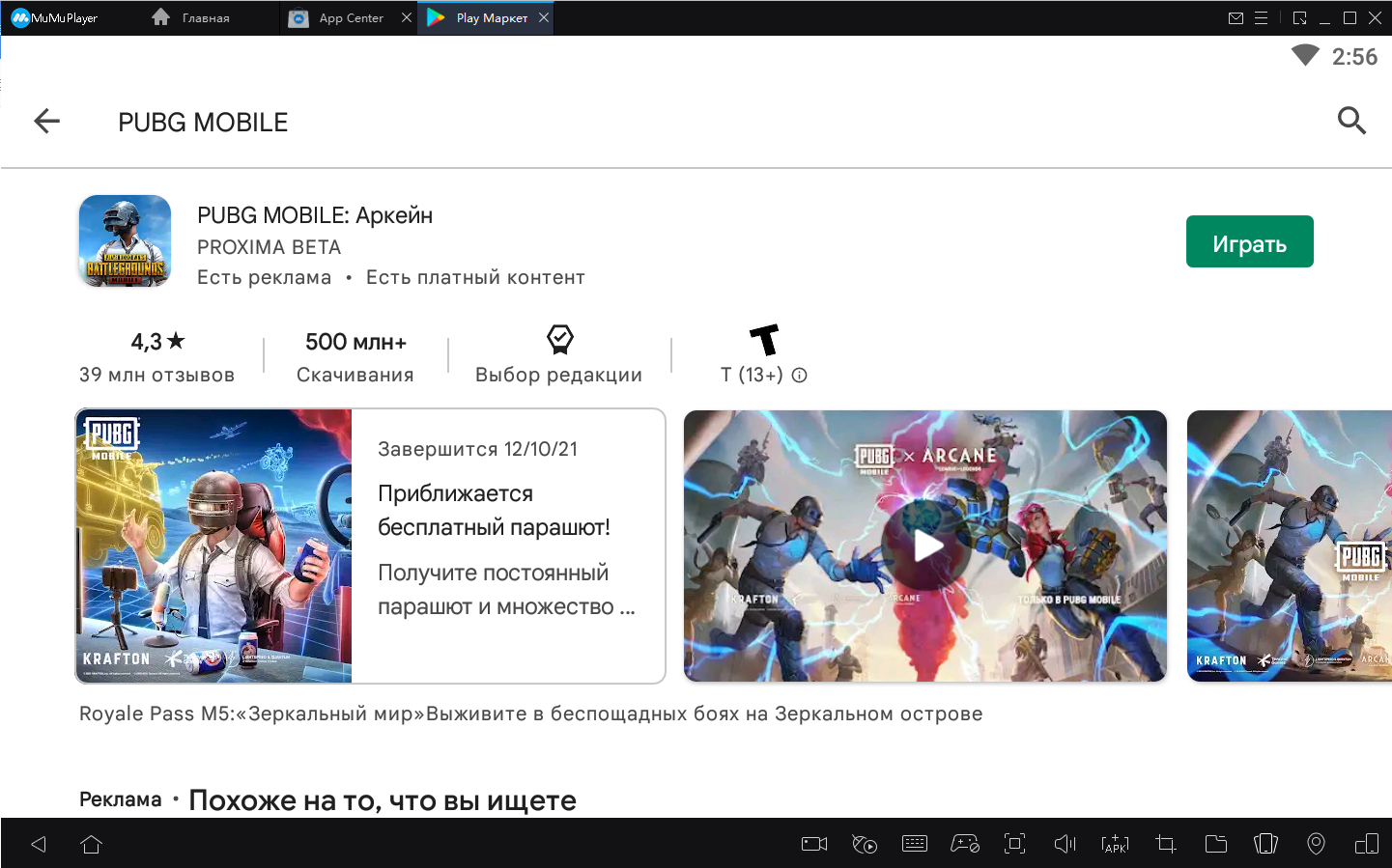Open keyboard mapping settings icon

coord(914,844)
